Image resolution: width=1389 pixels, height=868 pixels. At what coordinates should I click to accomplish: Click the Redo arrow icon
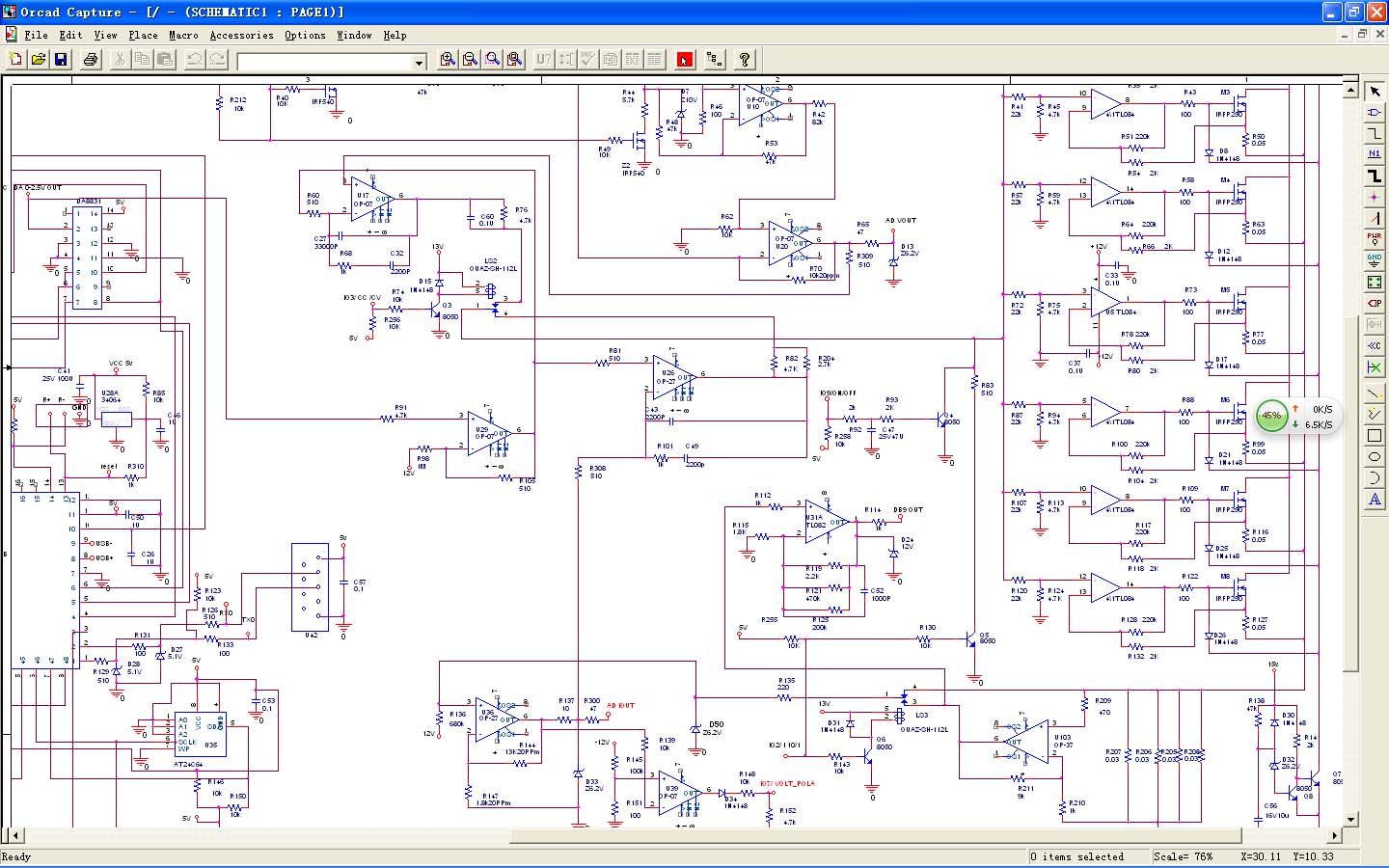coord(217,60)
